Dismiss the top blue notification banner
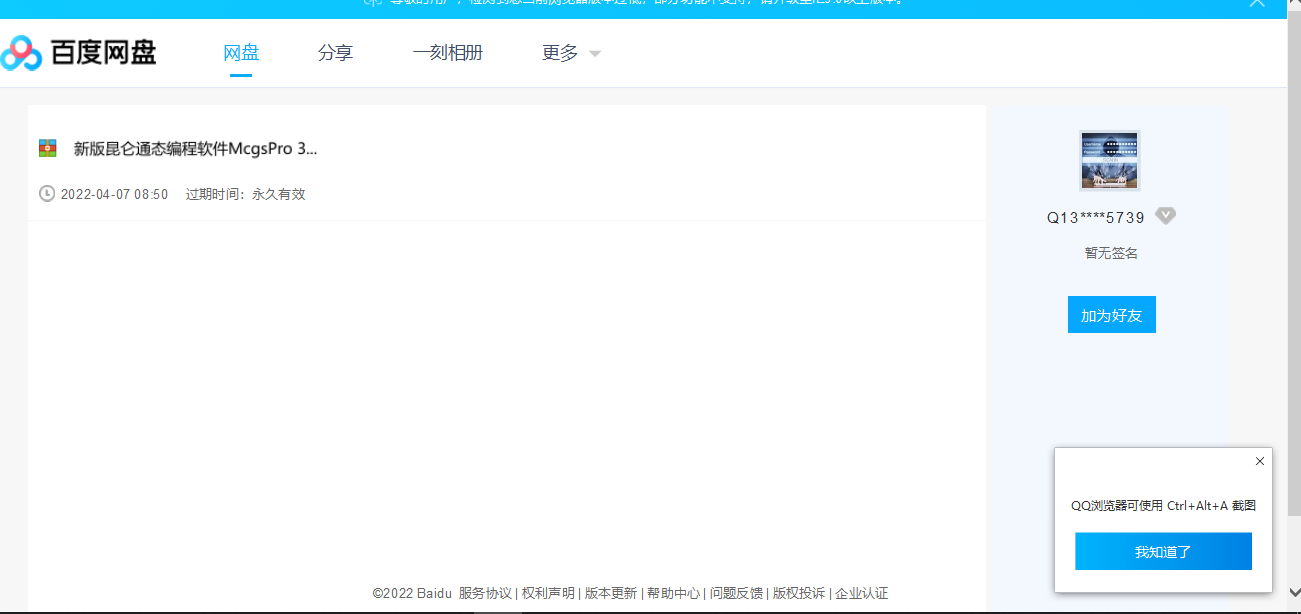This screenshot has height=614, width=1301. coord(1257,4)
